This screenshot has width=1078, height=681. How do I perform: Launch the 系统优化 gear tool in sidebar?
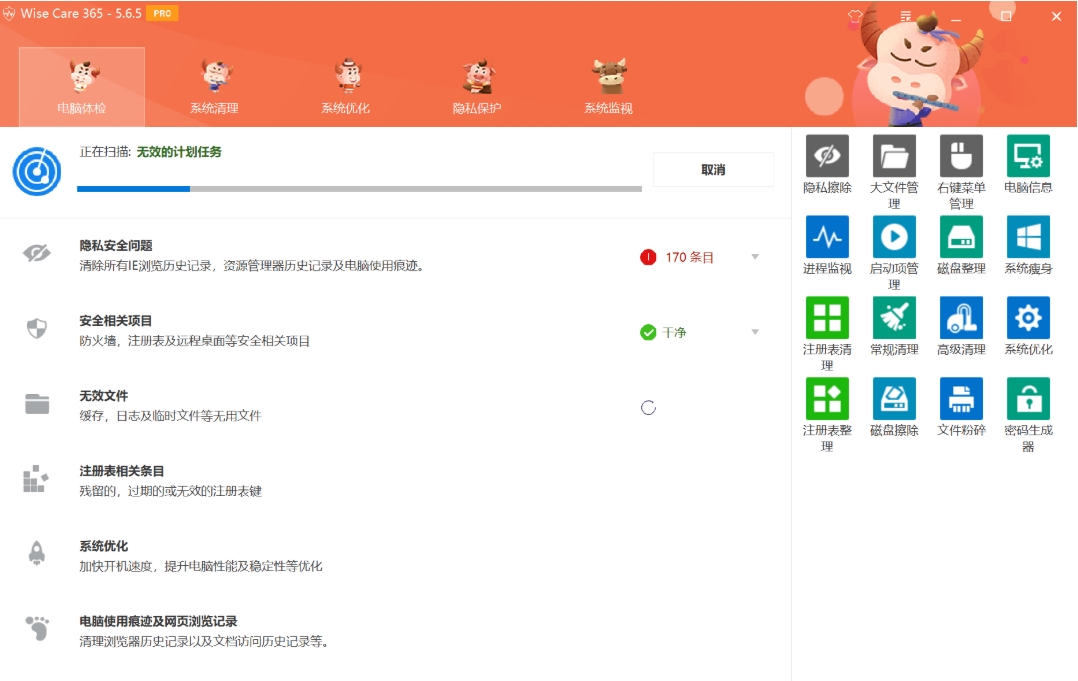click(x=1028, y=317)
